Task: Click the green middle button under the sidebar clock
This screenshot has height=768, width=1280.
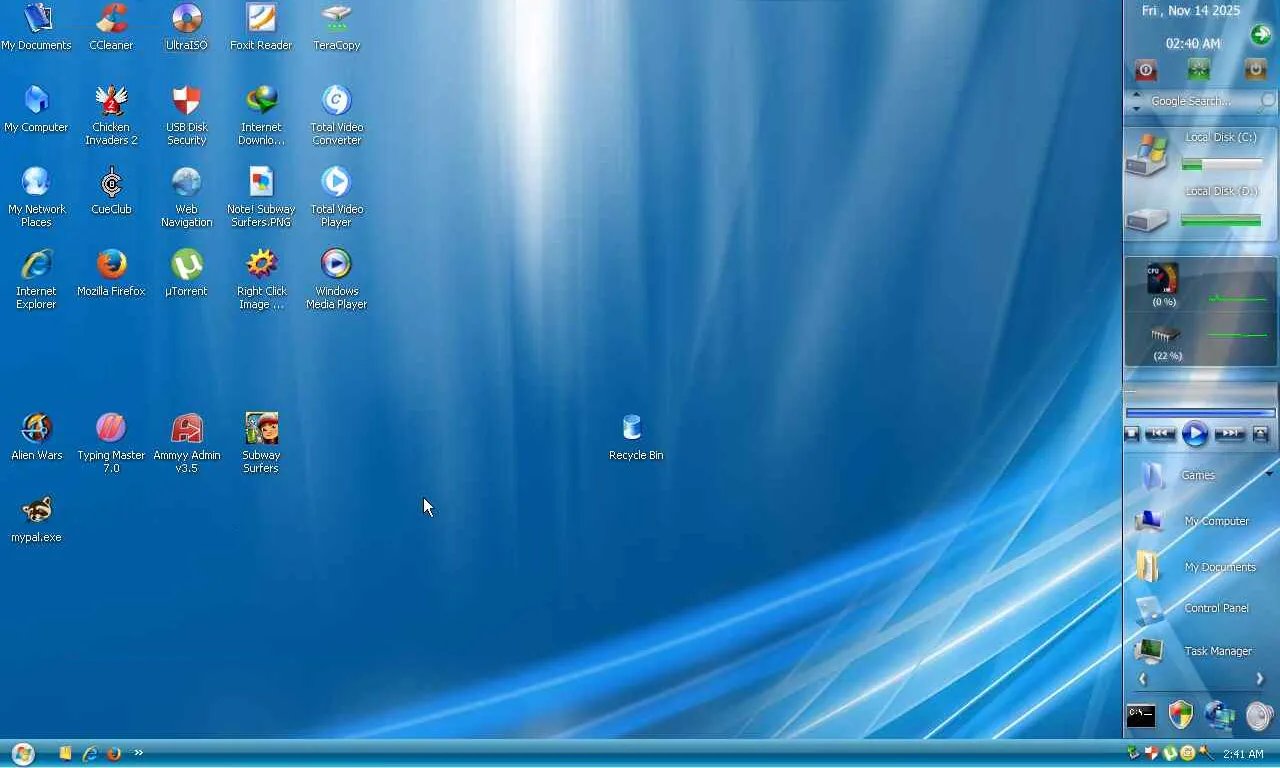Action: [x=1198, y=69]
